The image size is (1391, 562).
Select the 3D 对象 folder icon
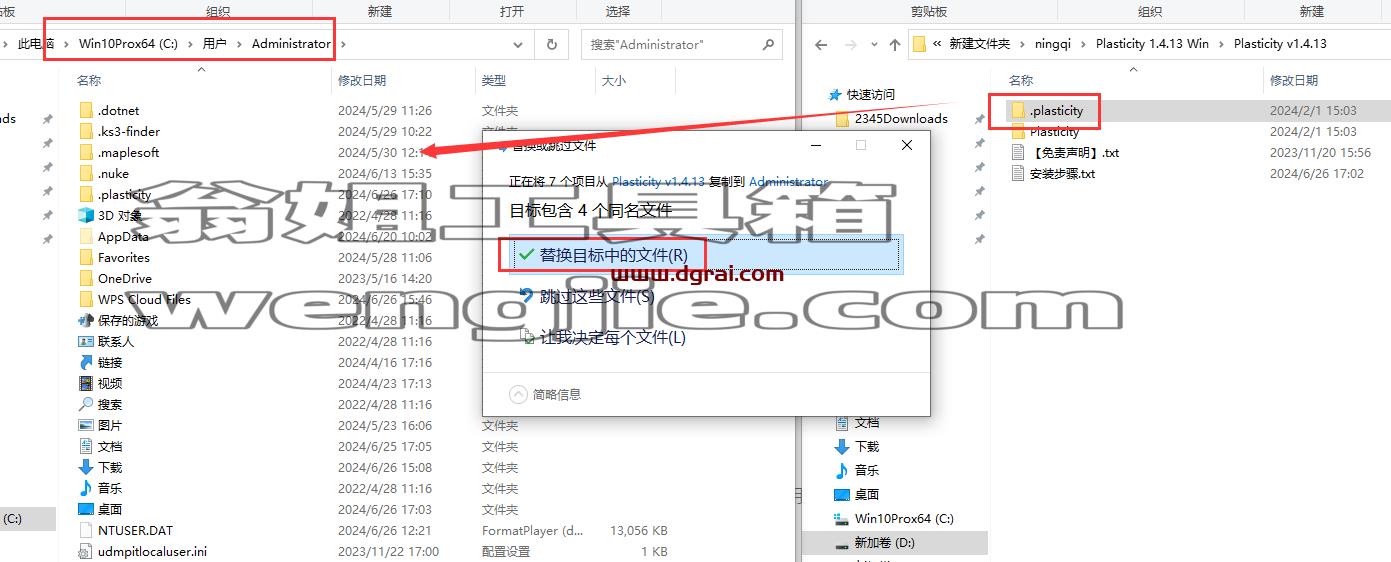pyautogui.click(x=86, y=215)
